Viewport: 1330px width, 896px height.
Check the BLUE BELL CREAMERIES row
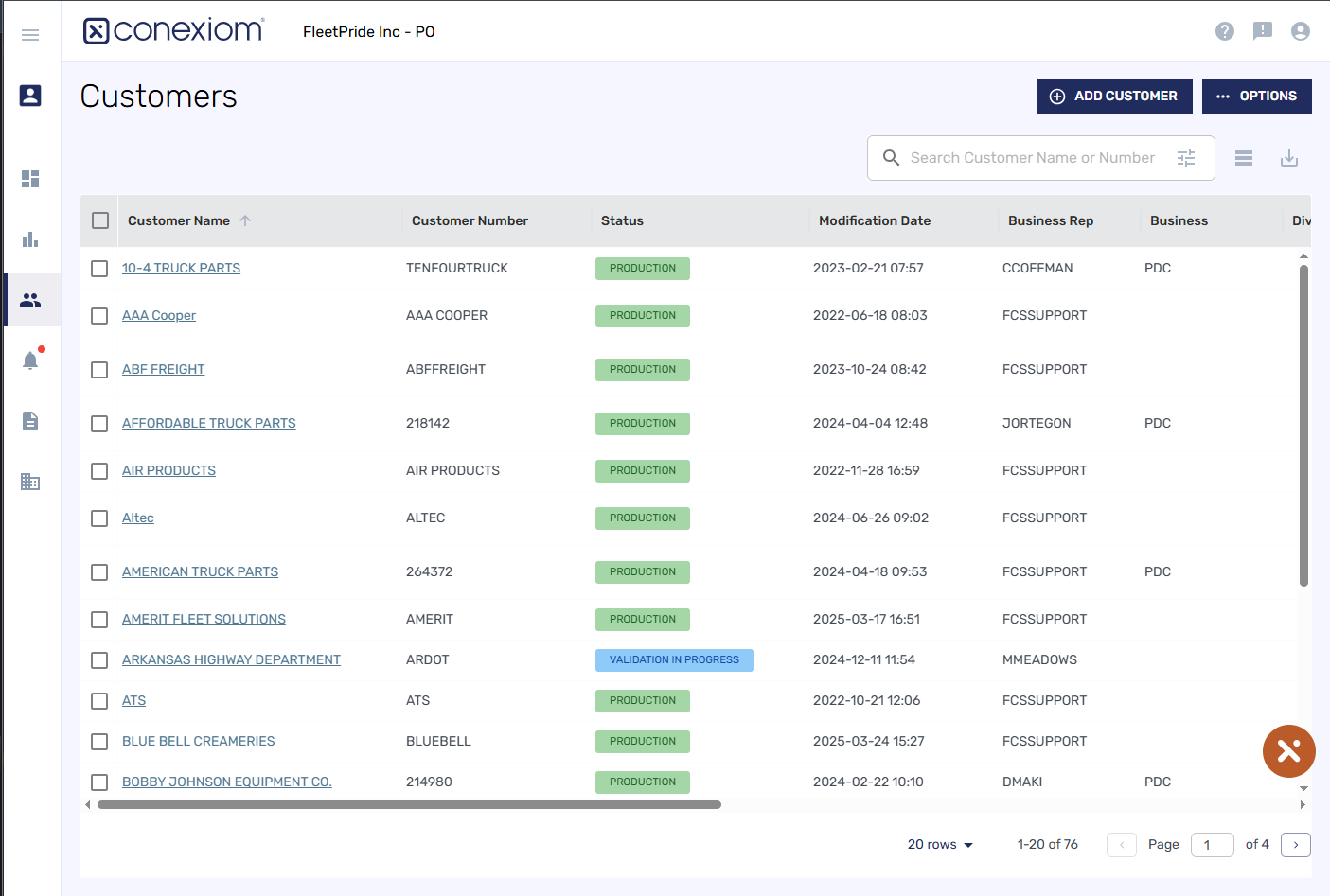pos(99,742)
